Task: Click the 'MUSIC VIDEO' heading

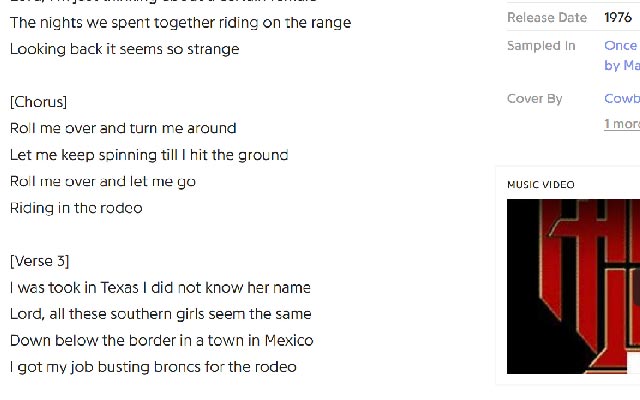Action: click(541, 184)
